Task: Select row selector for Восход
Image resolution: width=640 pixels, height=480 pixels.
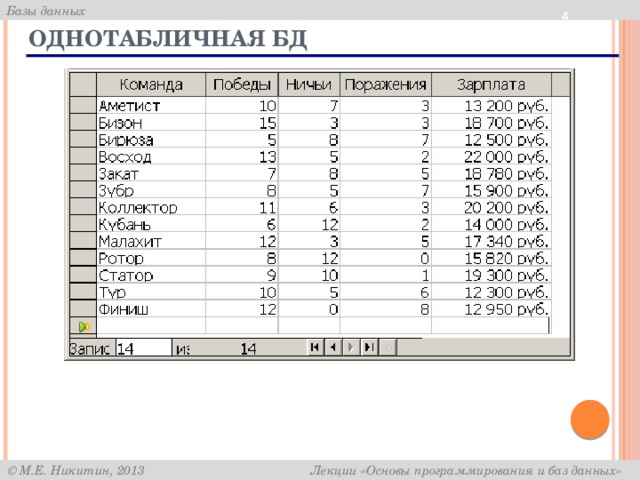Action: 83,156
